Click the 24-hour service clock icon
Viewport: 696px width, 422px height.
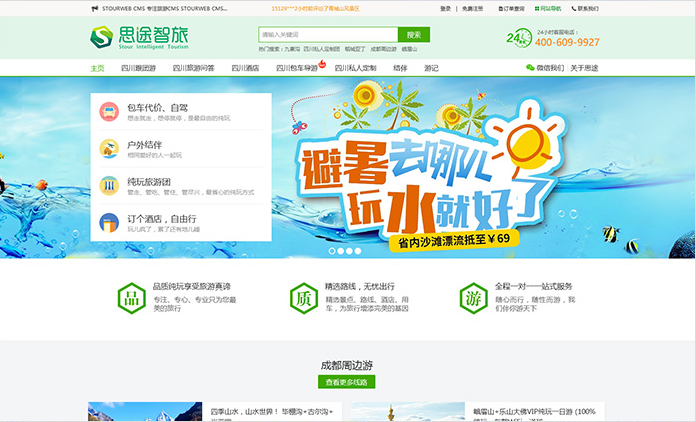point(519,38)
